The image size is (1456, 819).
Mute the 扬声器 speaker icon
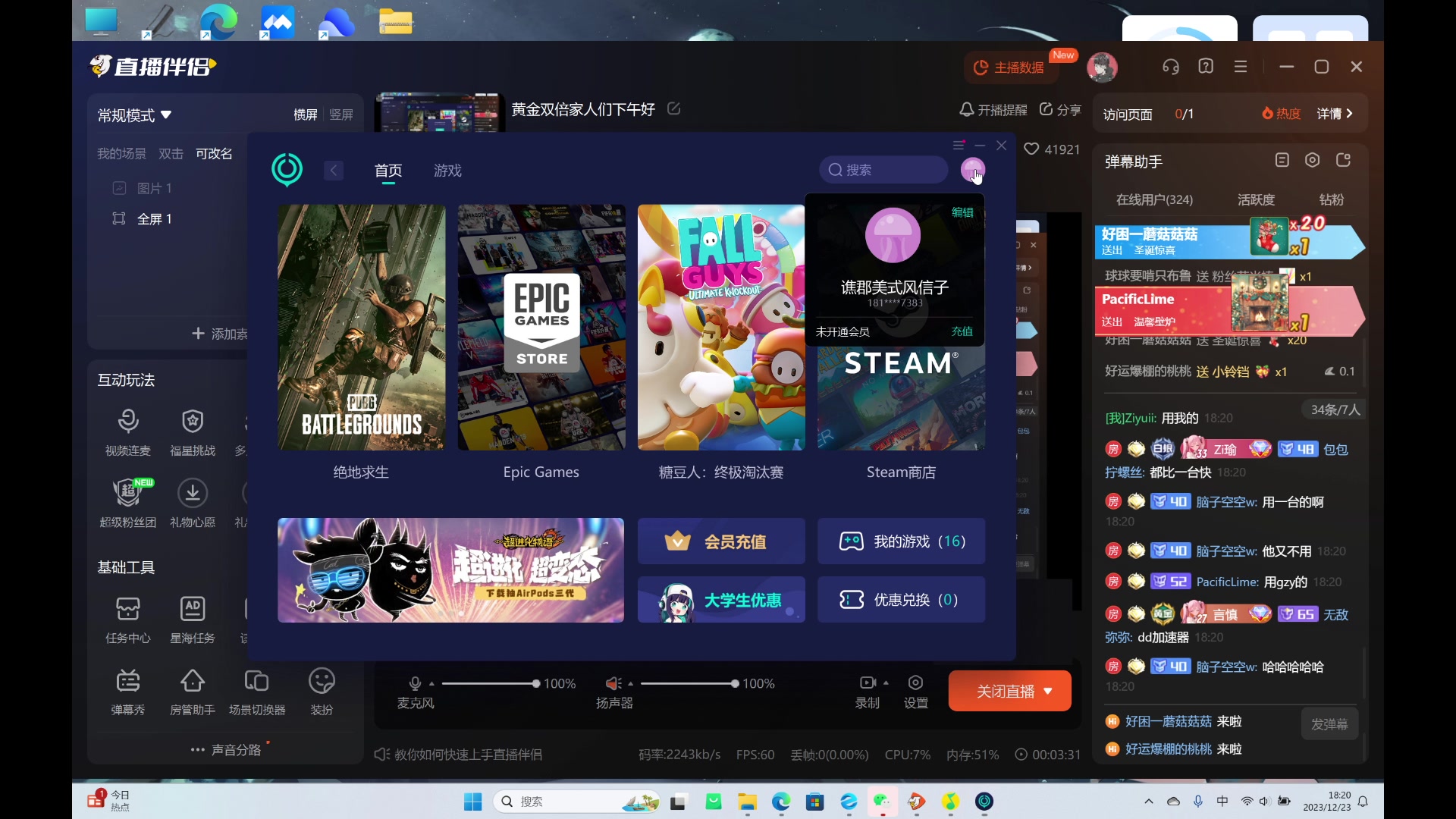pyautogui.click(x=613, y=683)
